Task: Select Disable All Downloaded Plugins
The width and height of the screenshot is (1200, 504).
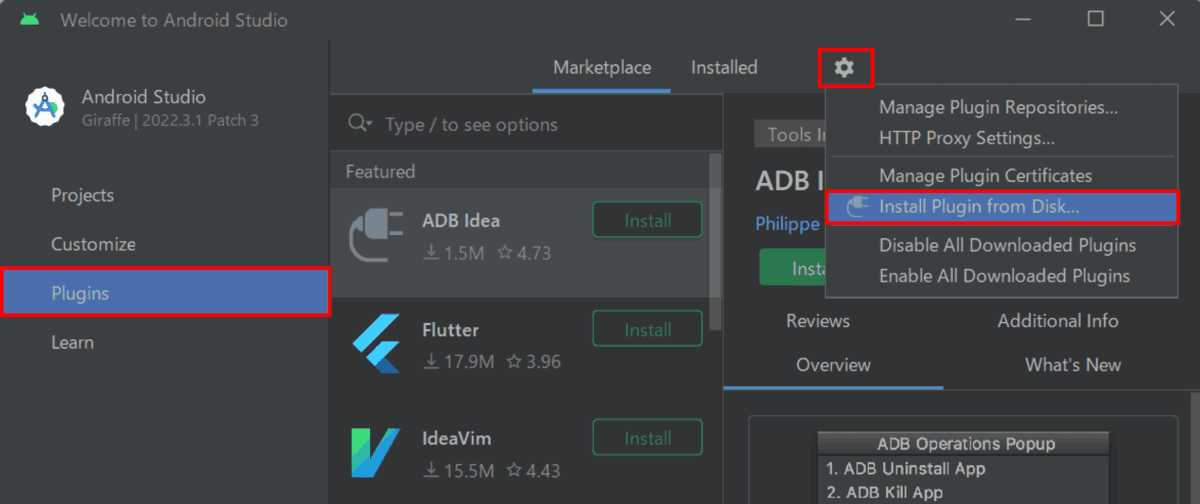Action: pos(1007,245)
